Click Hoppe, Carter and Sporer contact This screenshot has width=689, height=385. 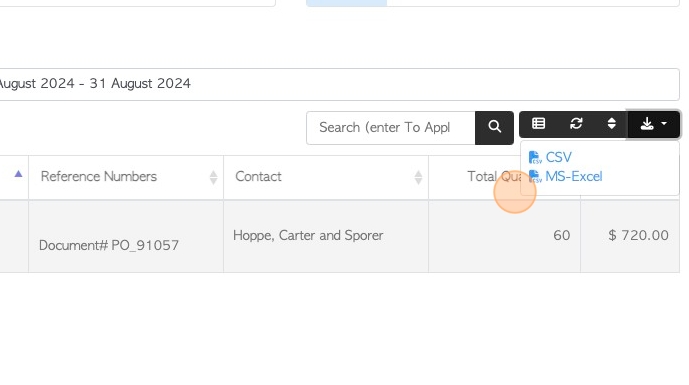(308, 236)
